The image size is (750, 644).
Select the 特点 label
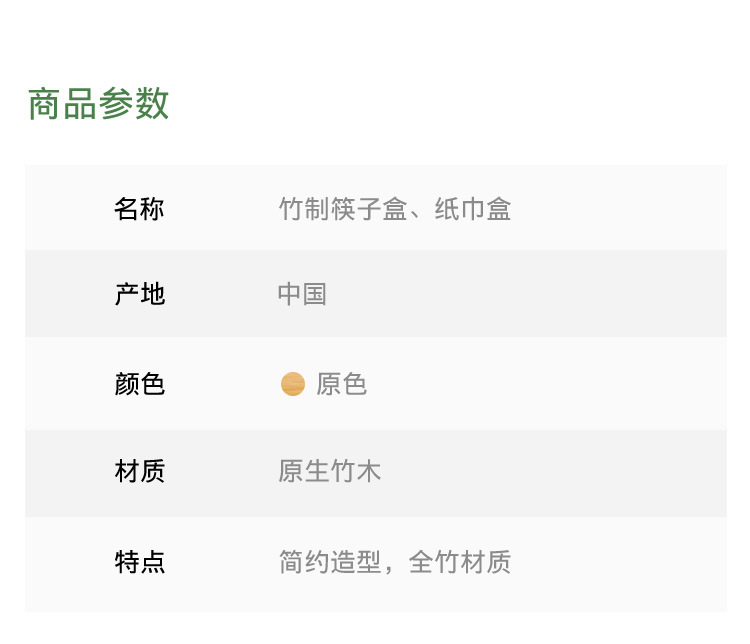click(x=139, y=562)
